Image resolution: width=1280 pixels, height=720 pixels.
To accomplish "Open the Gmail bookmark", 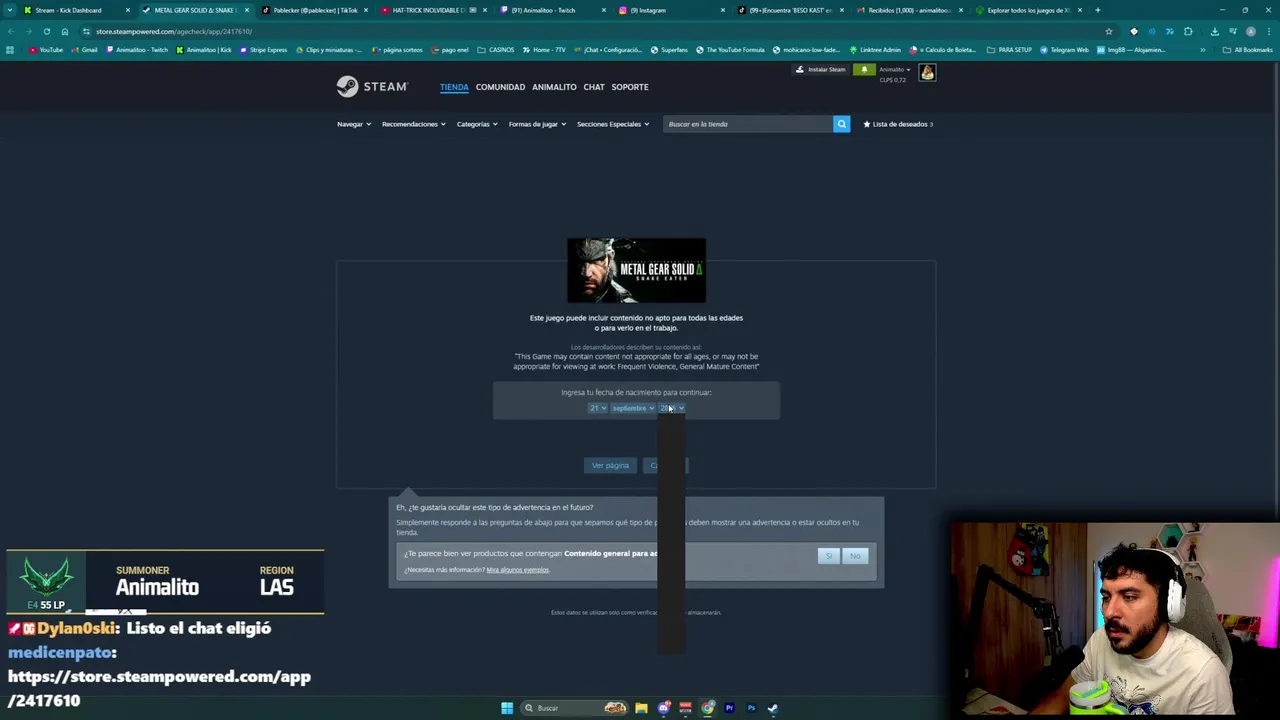I will pos(84,50).
